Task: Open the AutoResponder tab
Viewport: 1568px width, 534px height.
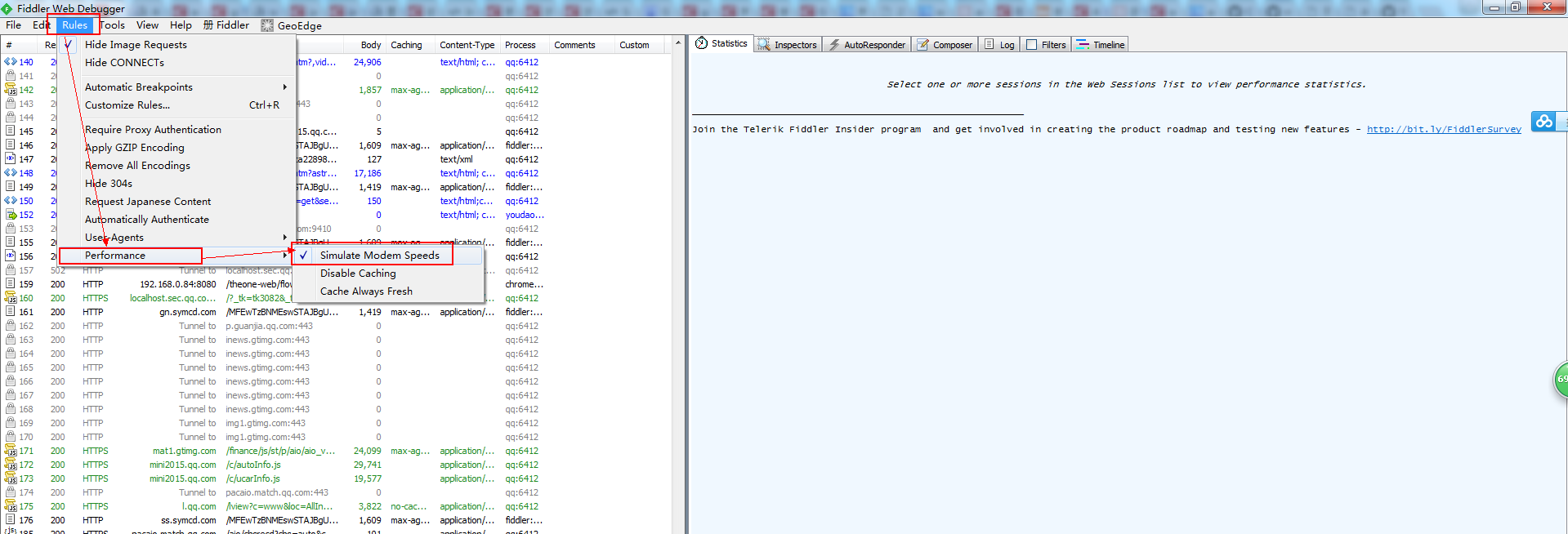Action: coord(867,45)
